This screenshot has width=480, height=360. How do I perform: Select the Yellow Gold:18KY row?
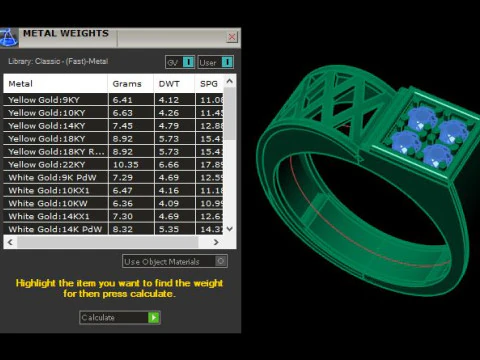[x=113, y=139]
